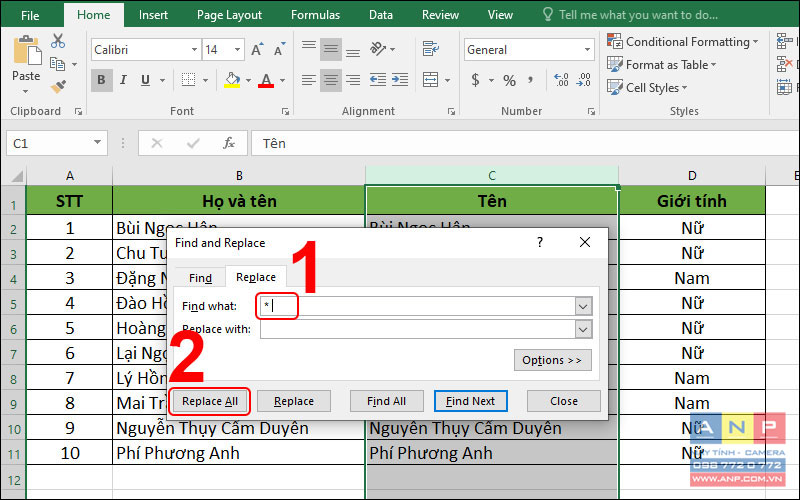
Task: Toggle Italic formatting
Action: click(123, 80)
